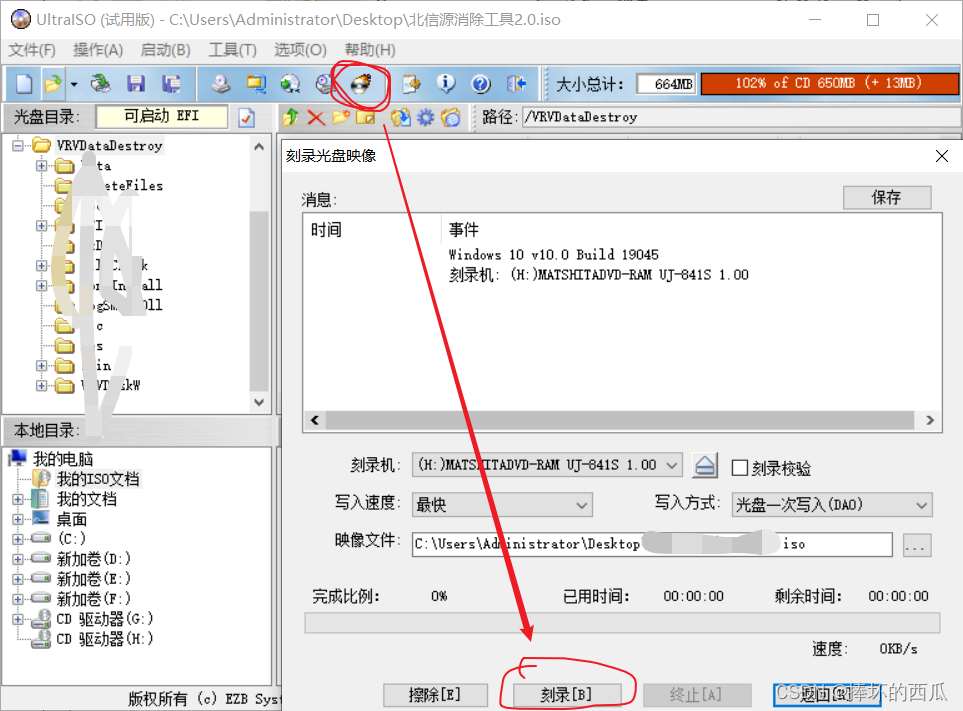Expand the CD 驱动器(G:) node
The height and width of the screenshot is (711, 963).
(18, 619)
